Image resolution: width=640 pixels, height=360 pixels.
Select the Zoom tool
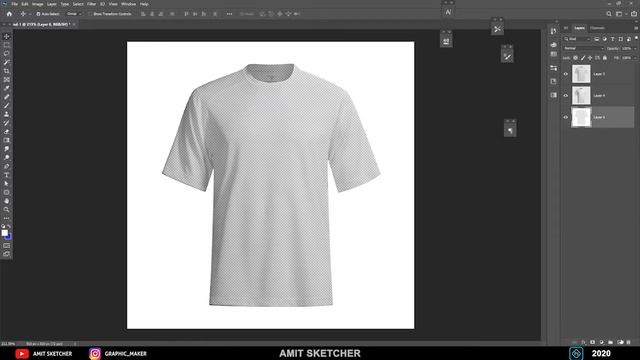[7, 209]
